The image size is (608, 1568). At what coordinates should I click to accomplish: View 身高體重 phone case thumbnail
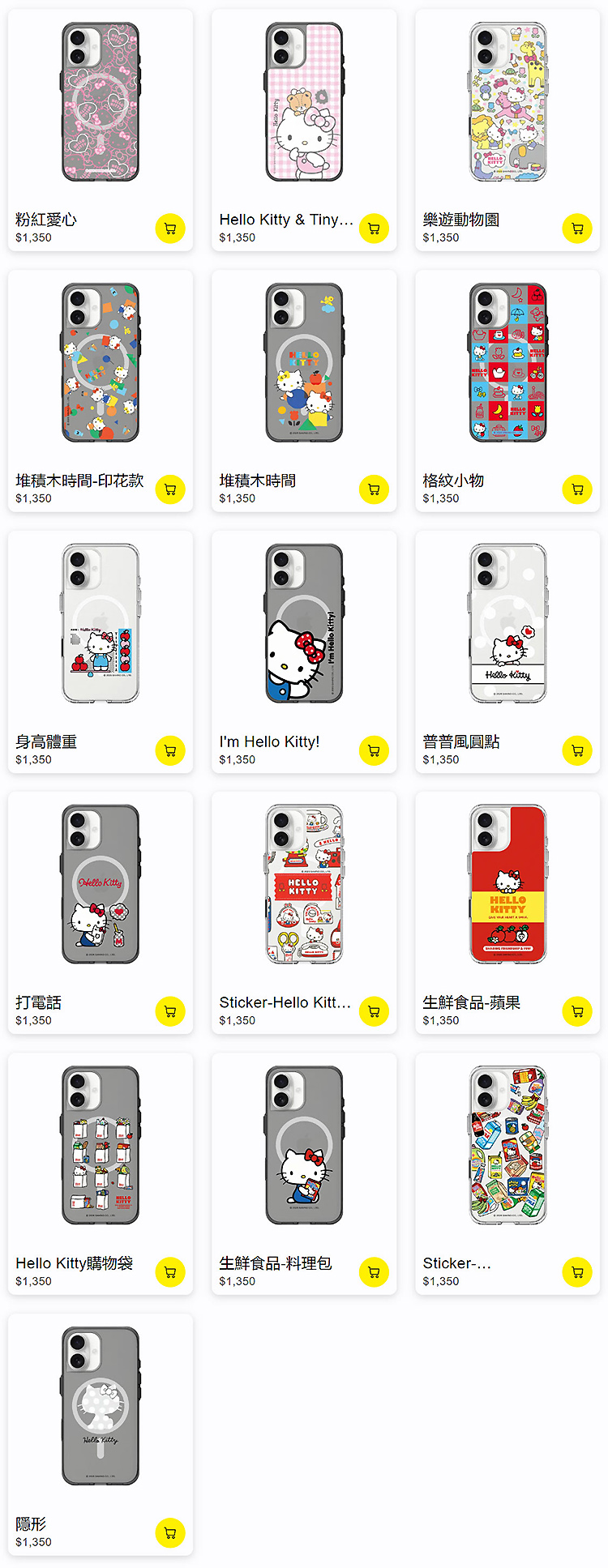click(101, 624)
